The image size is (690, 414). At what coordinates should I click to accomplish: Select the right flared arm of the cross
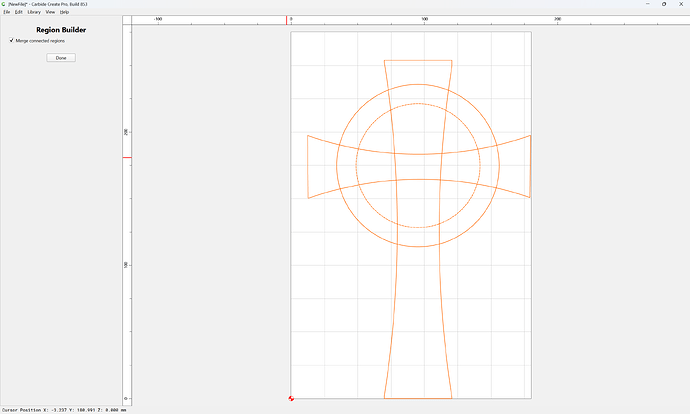click(x=515, y=166)
